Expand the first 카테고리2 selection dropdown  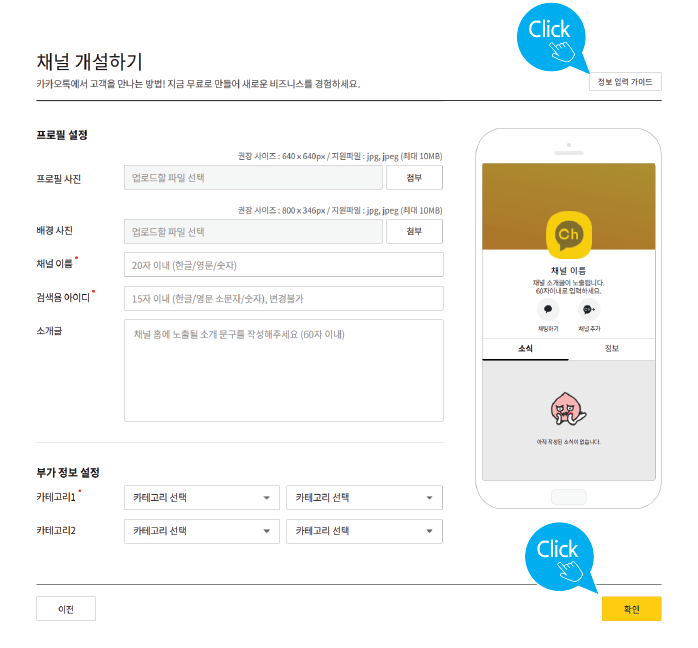202,531
